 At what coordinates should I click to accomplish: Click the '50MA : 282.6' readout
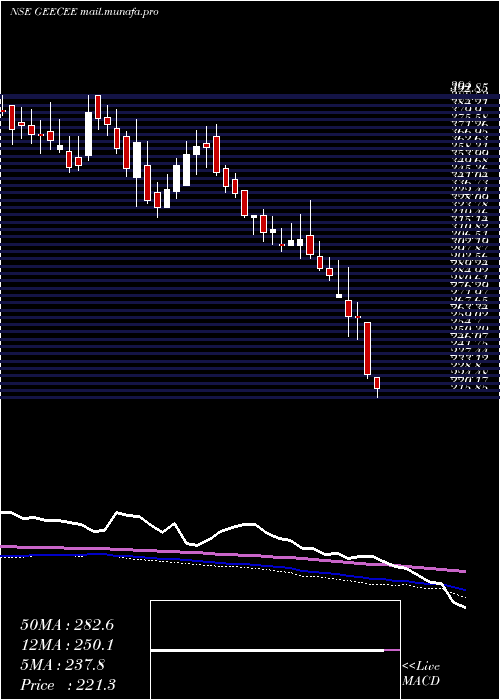coord(67,625)
